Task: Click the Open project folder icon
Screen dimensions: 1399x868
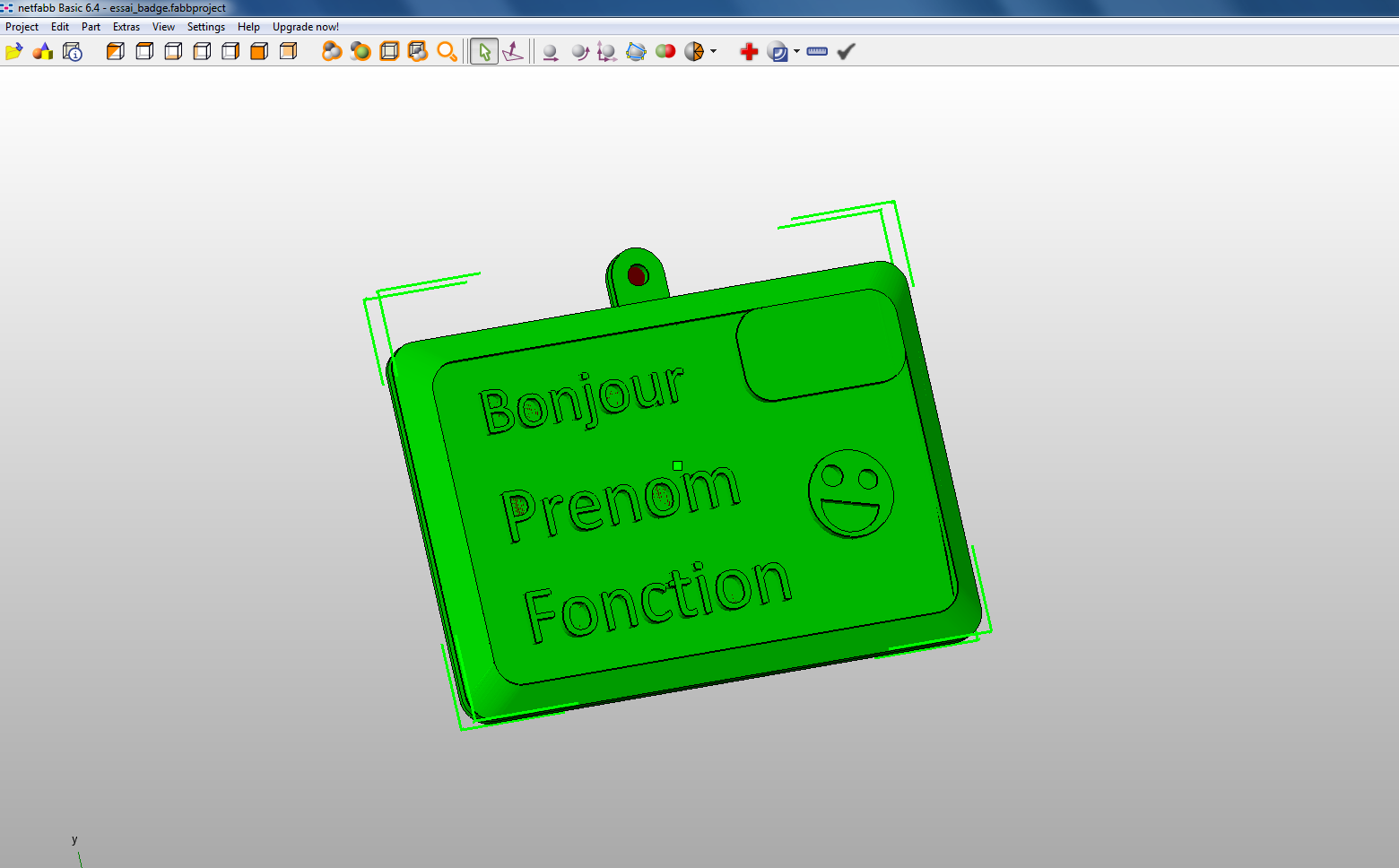Action: [13, 52]
